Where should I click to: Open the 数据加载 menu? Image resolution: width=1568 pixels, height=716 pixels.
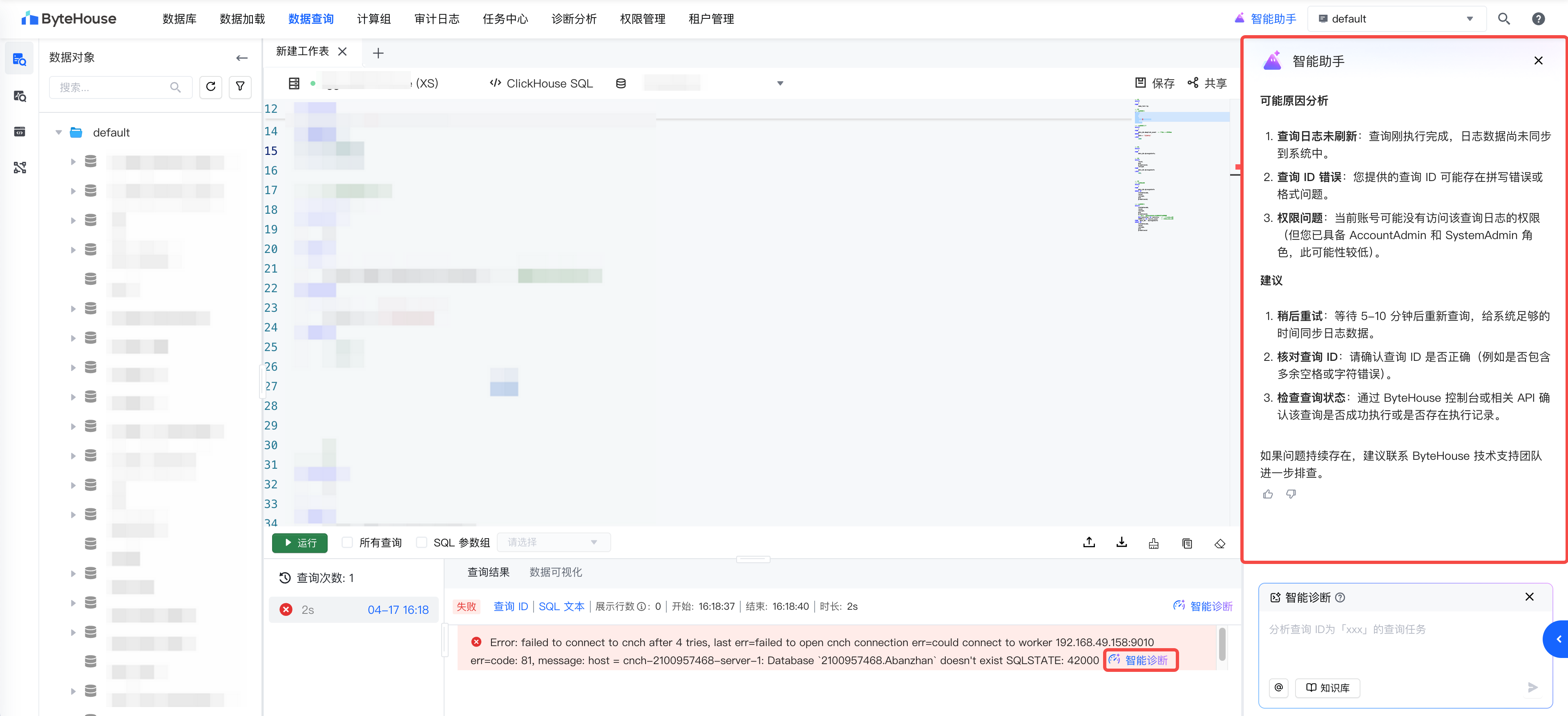tap(242, 19)
